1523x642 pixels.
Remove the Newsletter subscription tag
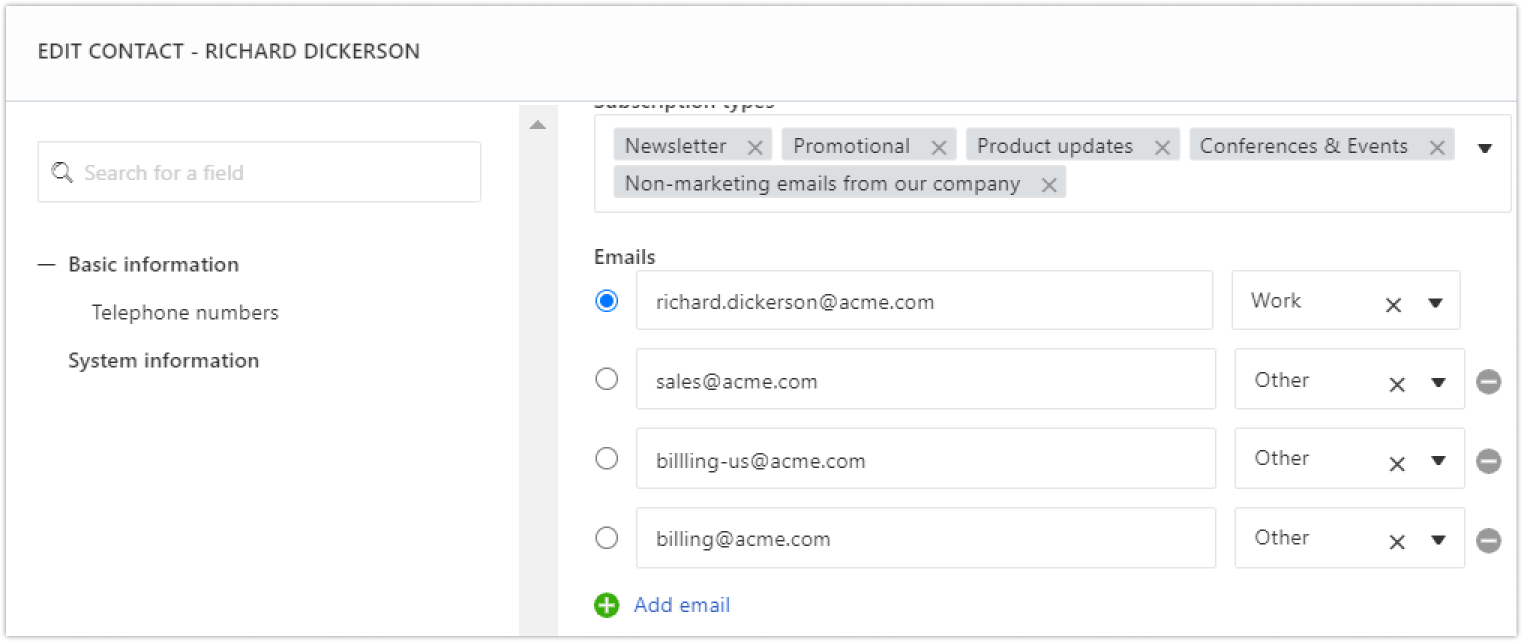757,145
